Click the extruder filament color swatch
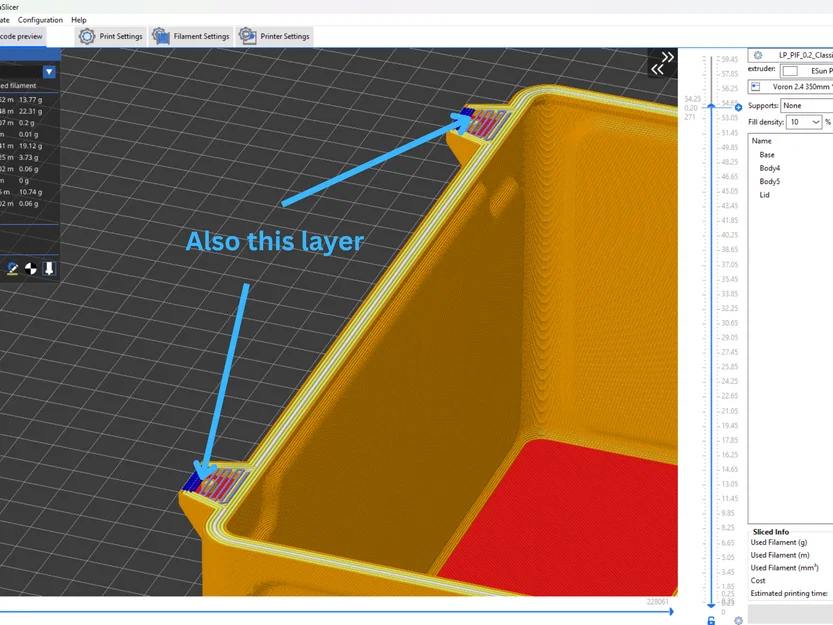This screenshot has width=833, height=625. (x=790, y=71)
